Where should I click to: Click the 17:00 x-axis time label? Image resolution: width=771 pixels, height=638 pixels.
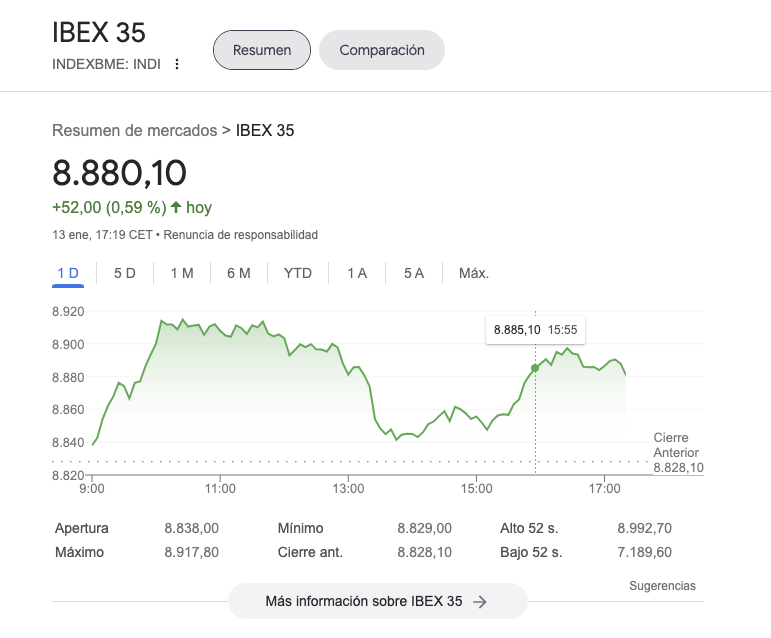tap(604, 489)
